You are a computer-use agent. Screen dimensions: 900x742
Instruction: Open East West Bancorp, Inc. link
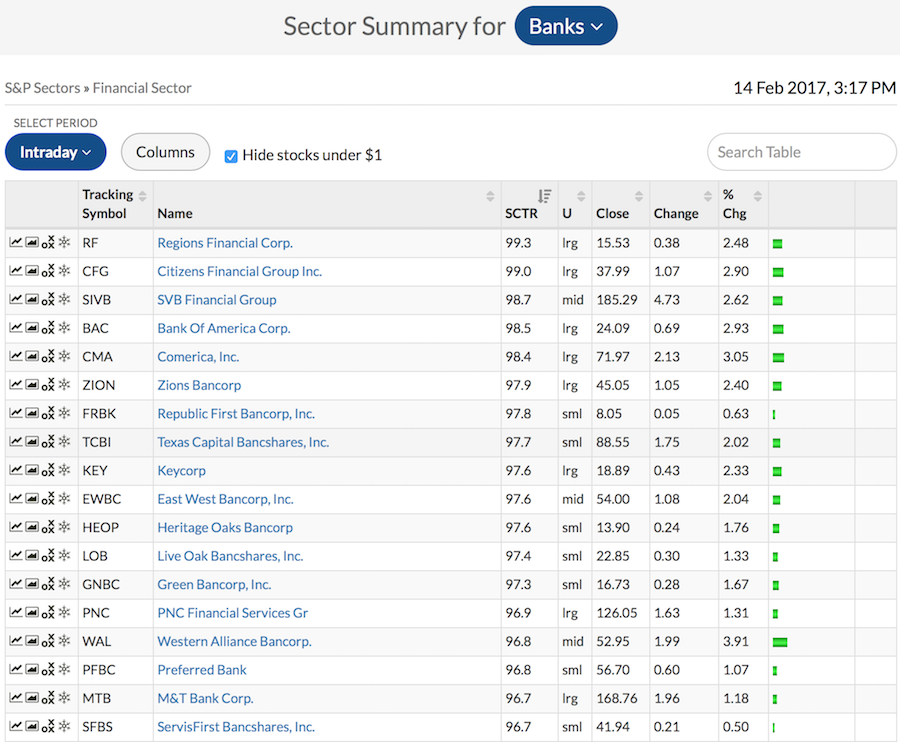pos(226,499)
